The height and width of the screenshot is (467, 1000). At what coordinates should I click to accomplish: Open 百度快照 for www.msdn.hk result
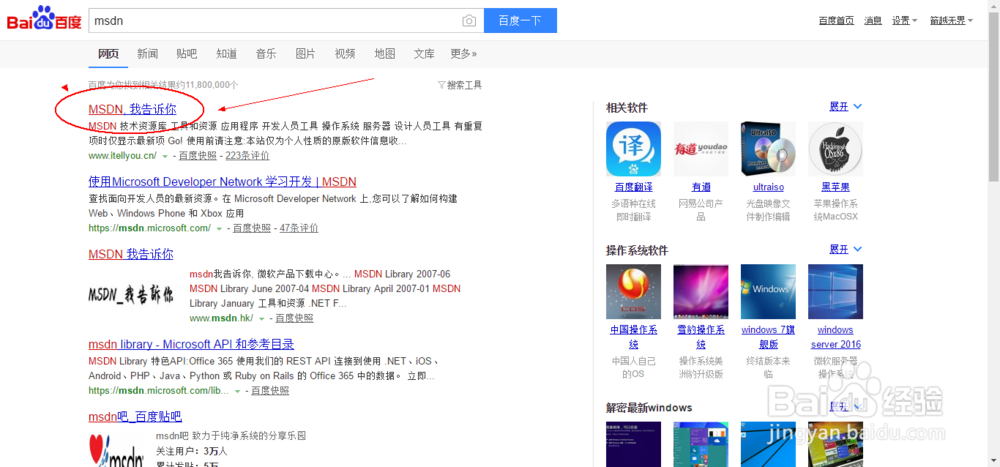(295, 318)
